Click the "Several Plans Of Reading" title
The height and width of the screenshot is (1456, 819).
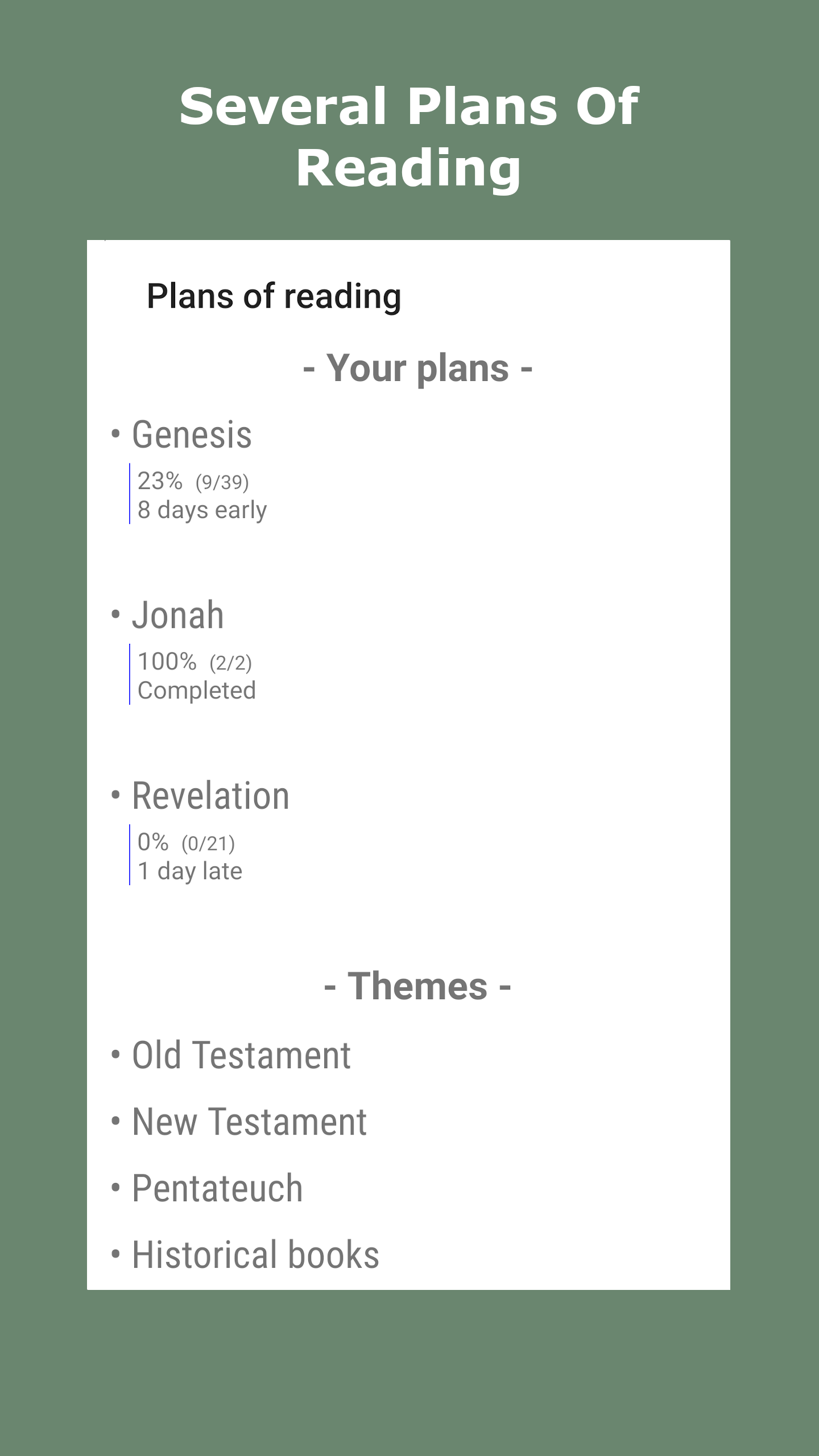point(409,136)
